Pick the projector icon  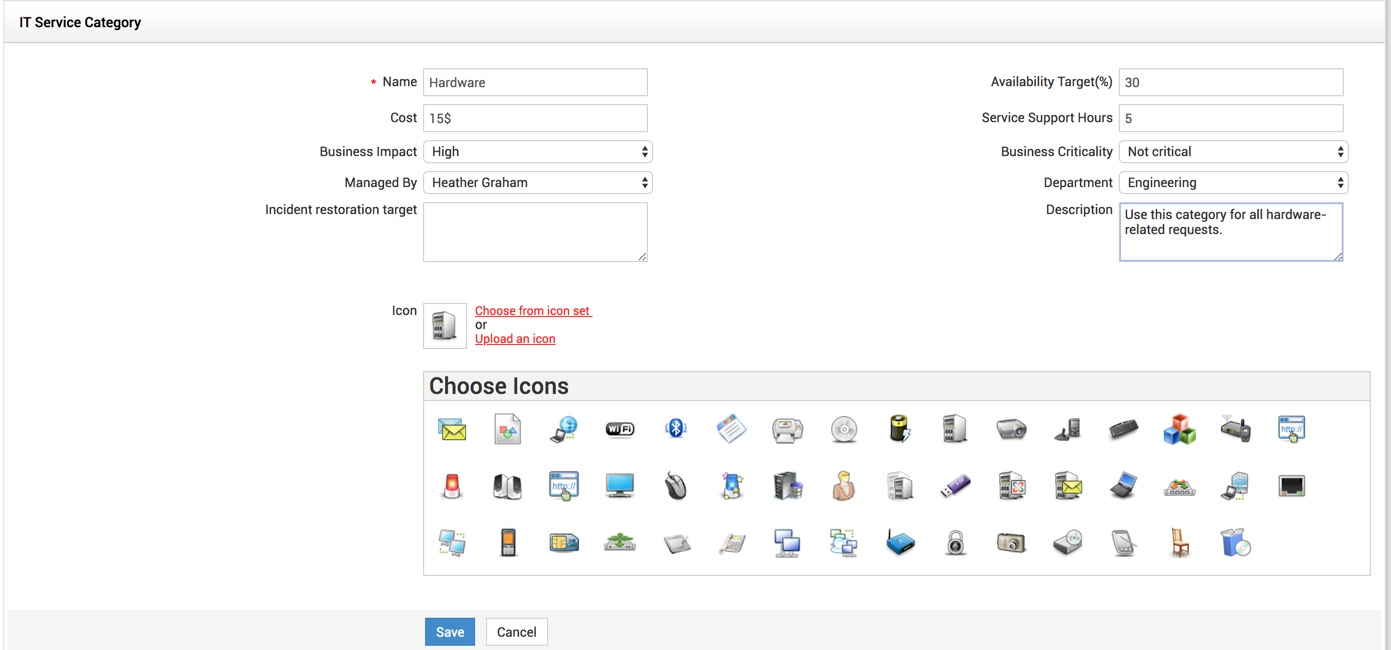1012,430
